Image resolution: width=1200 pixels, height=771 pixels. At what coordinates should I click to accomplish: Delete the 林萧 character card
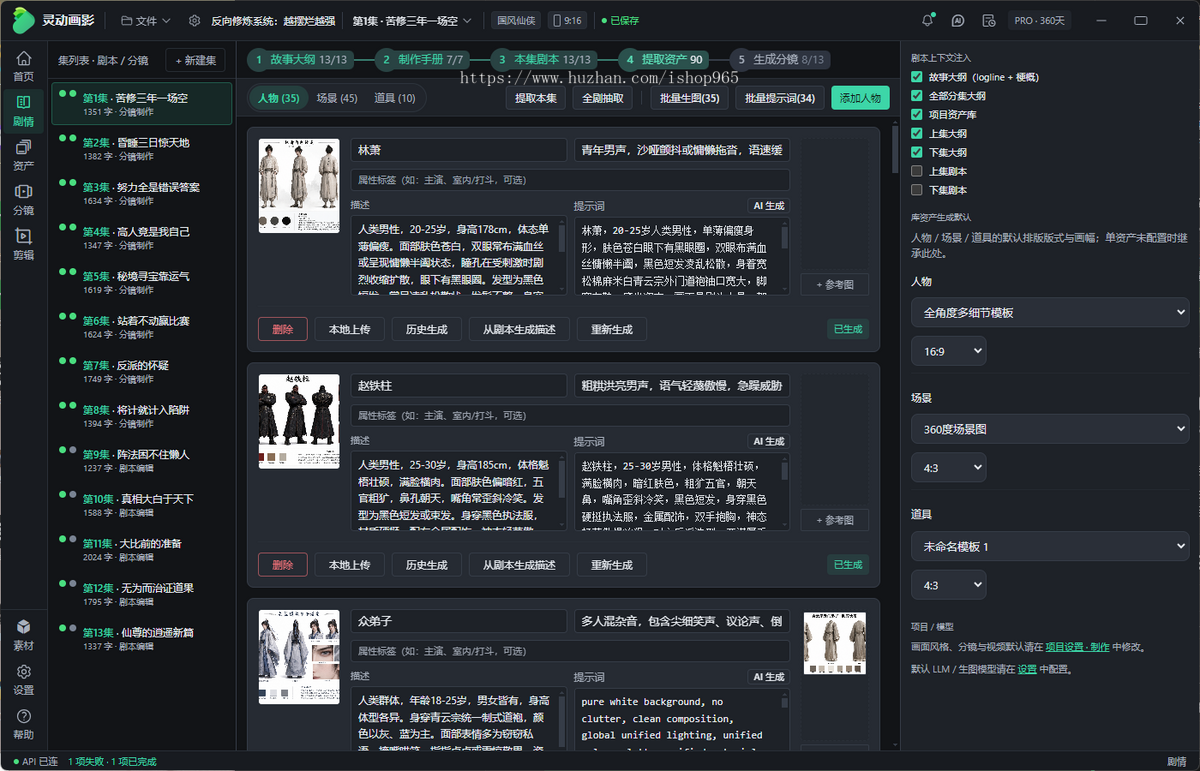click(283, 329)
